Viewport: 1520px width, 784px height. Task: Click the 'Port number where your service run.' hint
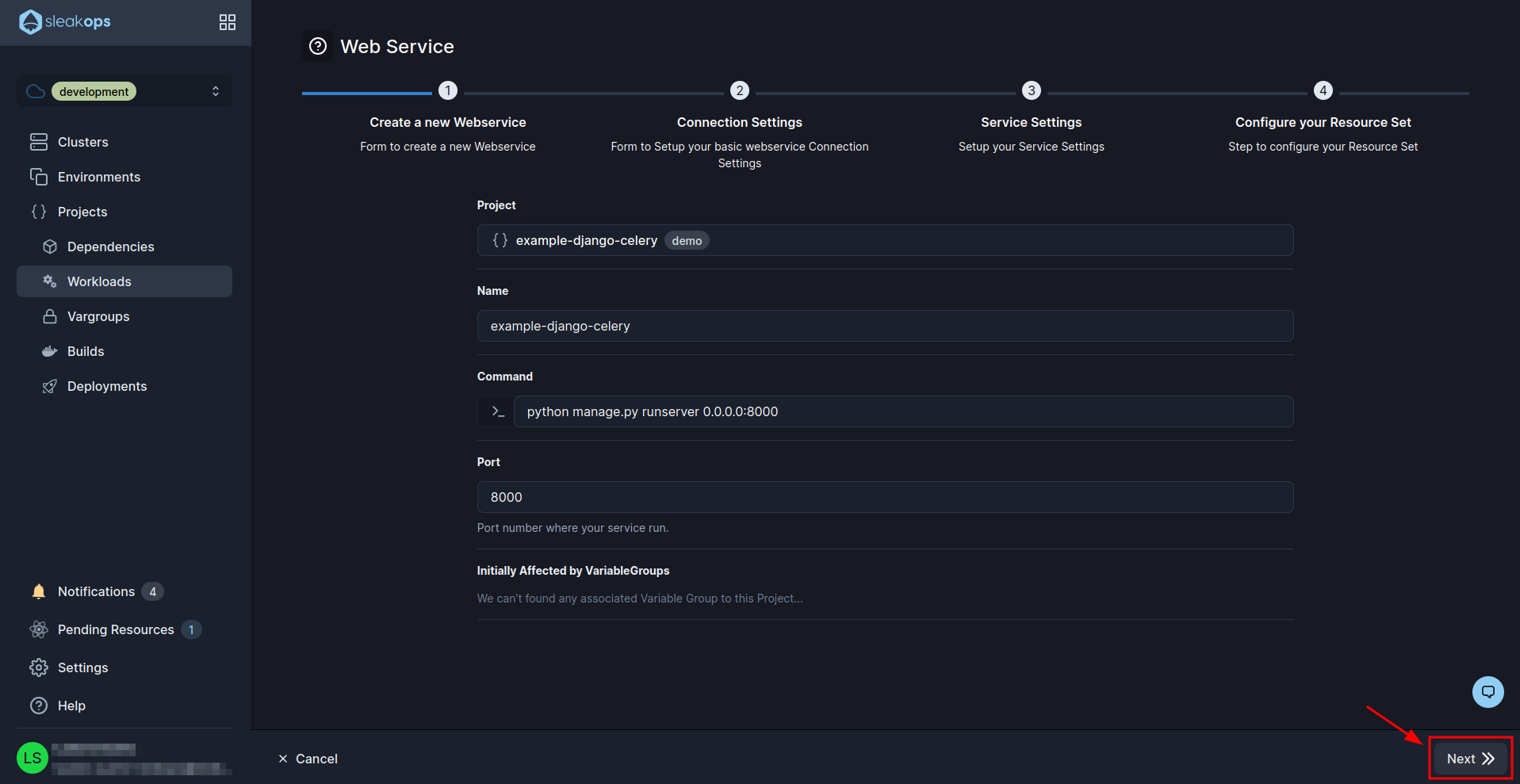(x=572, y=528)
